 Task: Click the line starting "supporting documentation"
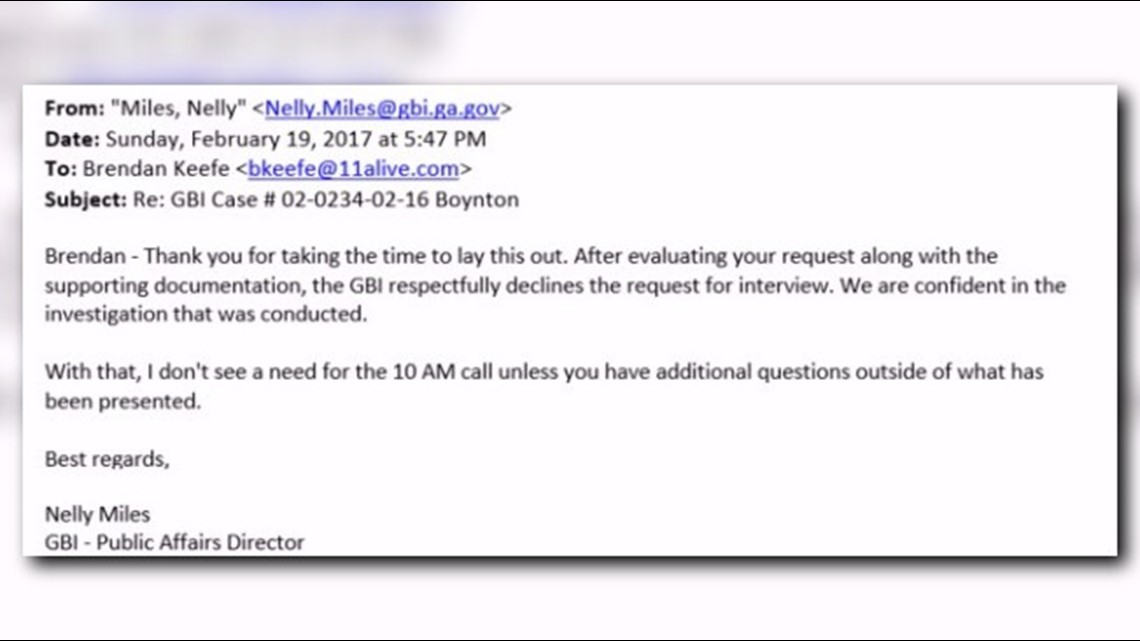pyautogui.click(x=555, y=286)
